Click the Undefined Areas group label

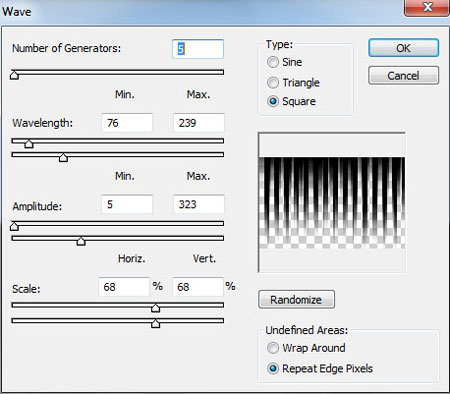307,330
